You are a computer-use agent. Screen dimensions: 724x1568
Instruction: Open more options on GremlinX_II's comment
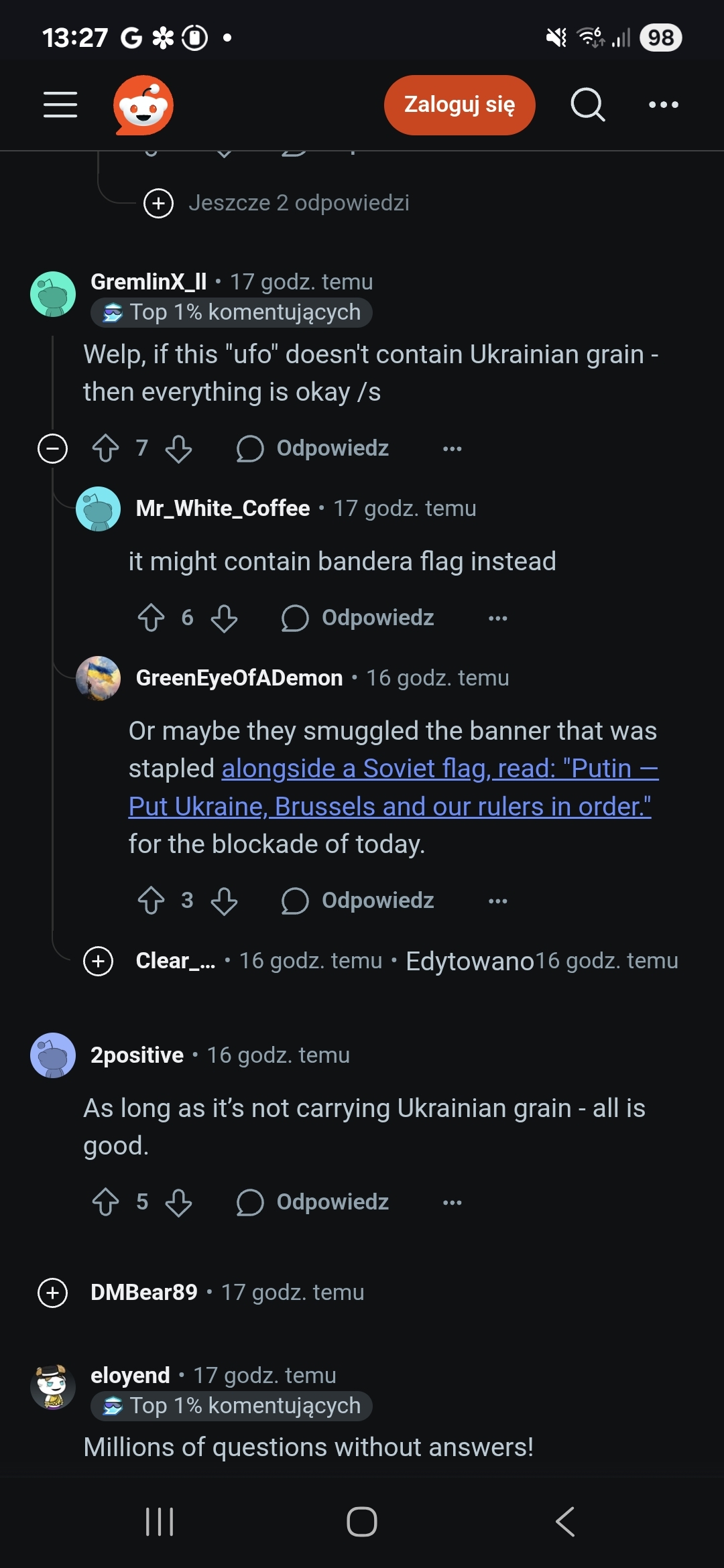coord(452,448)
